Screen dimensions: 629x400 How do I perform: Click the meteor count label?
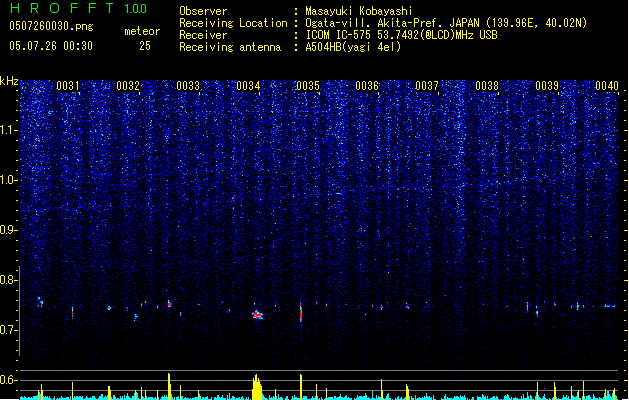142,31
